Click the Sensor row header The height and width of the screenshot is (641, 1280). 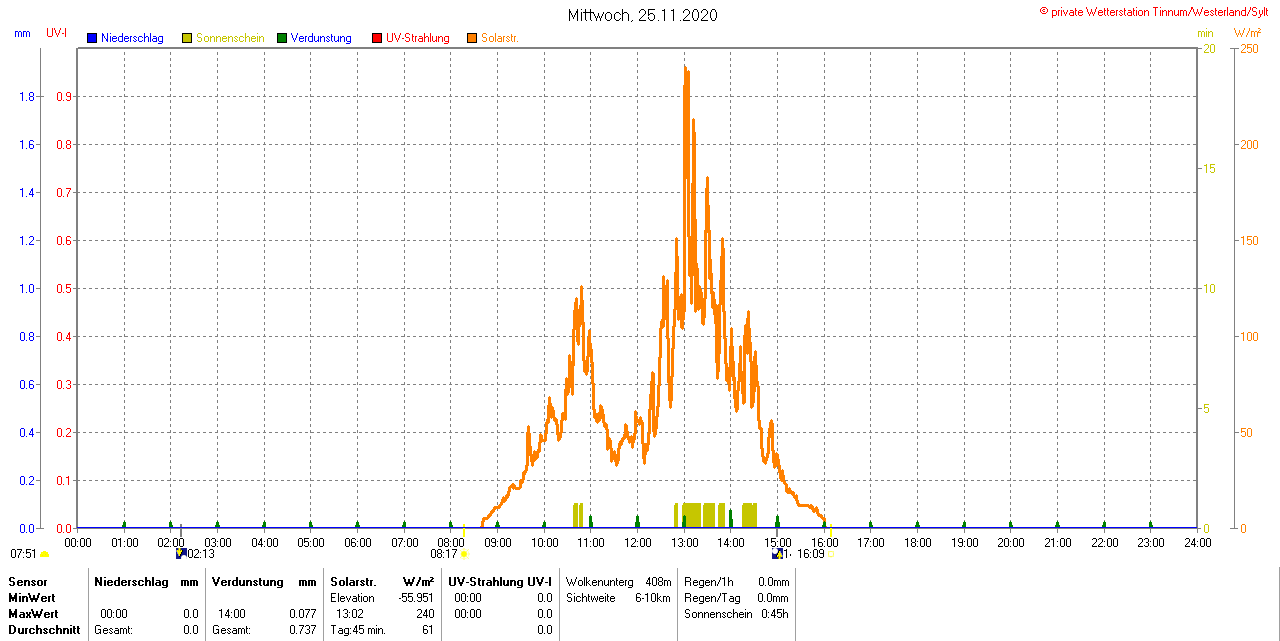(x=27, y=582)
